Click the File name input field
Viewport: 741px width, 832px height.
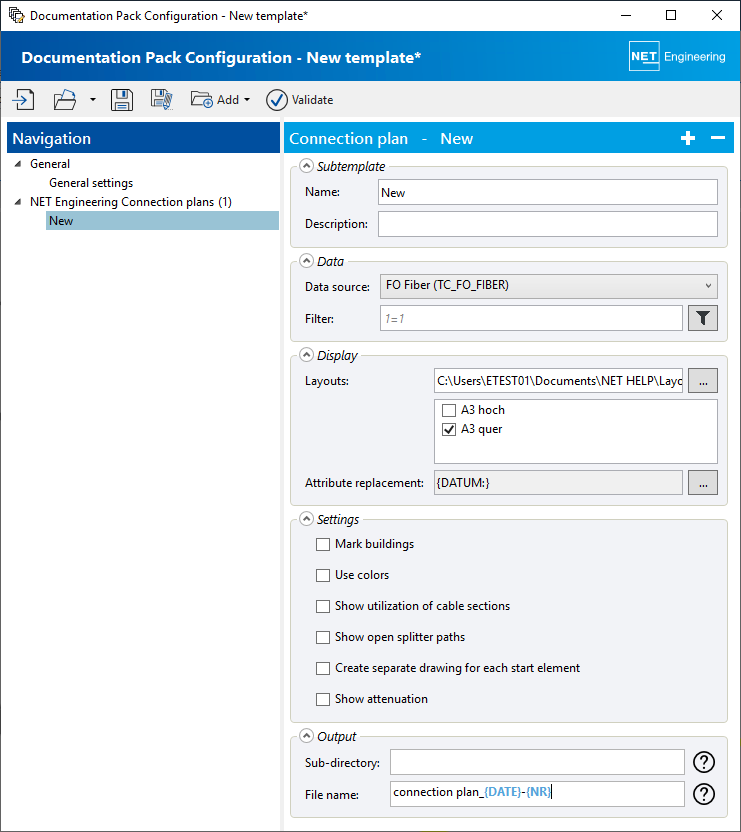(x=537, y=794)
